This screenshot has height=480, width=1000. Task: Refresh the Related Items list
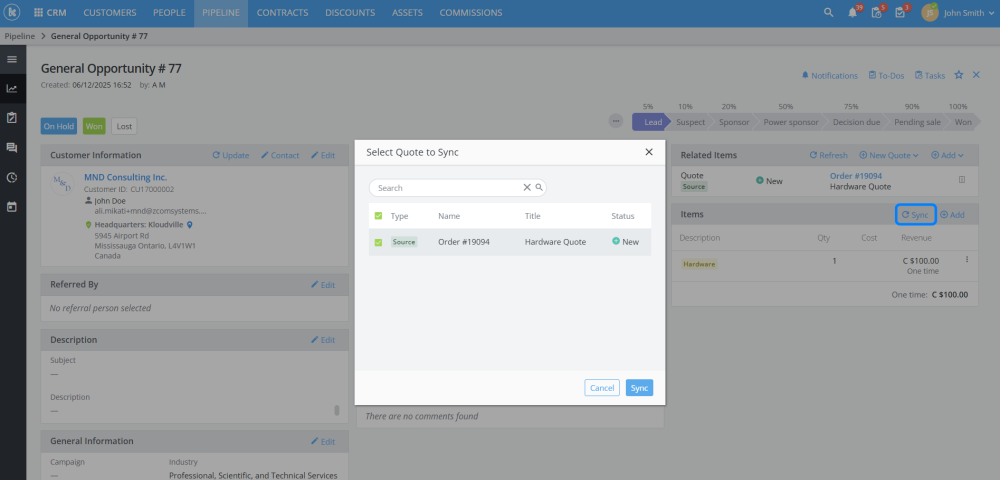point(828,155)
